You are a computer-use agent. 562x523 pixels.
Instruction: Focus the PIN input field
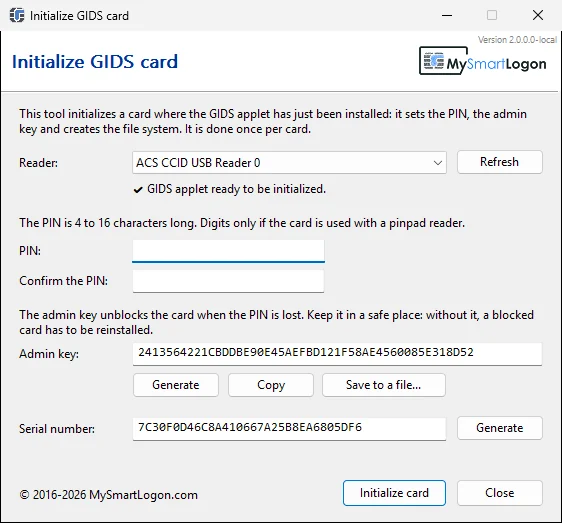click(x=228, y=251)
